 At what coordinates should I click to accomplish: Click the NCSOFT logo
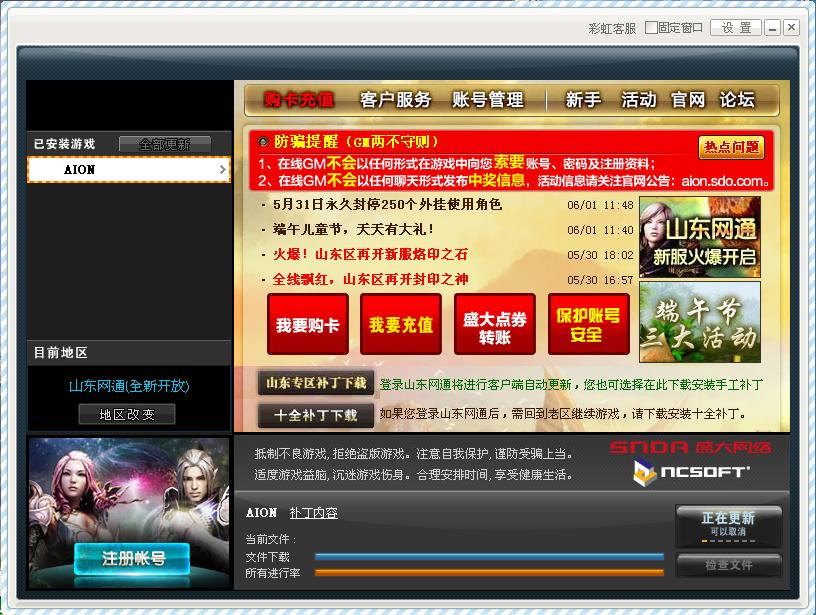coord(692,472)
